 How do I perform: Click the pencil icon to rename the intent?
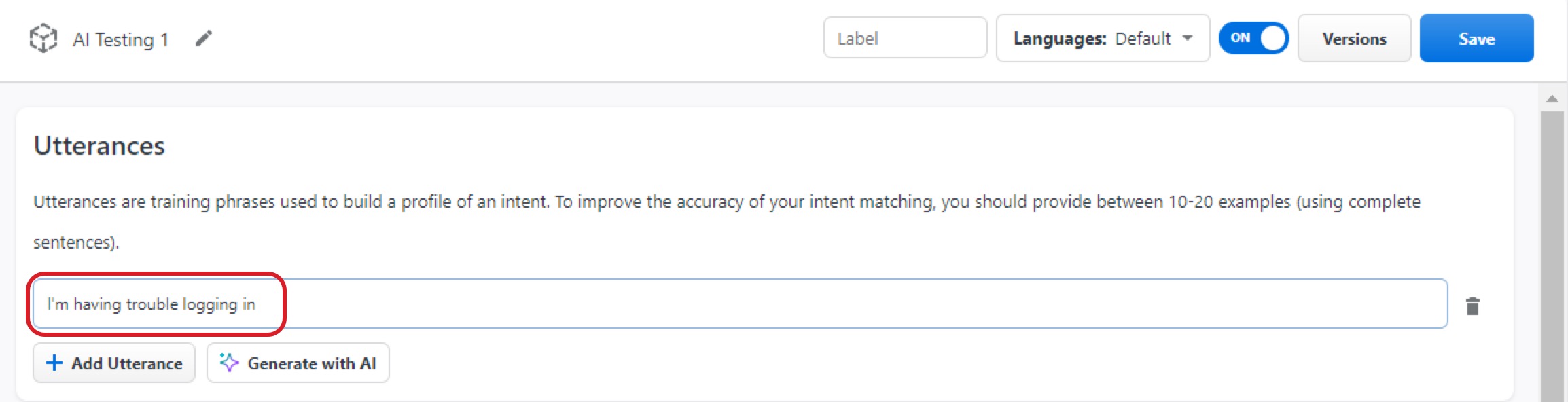[x=203, y=39]
